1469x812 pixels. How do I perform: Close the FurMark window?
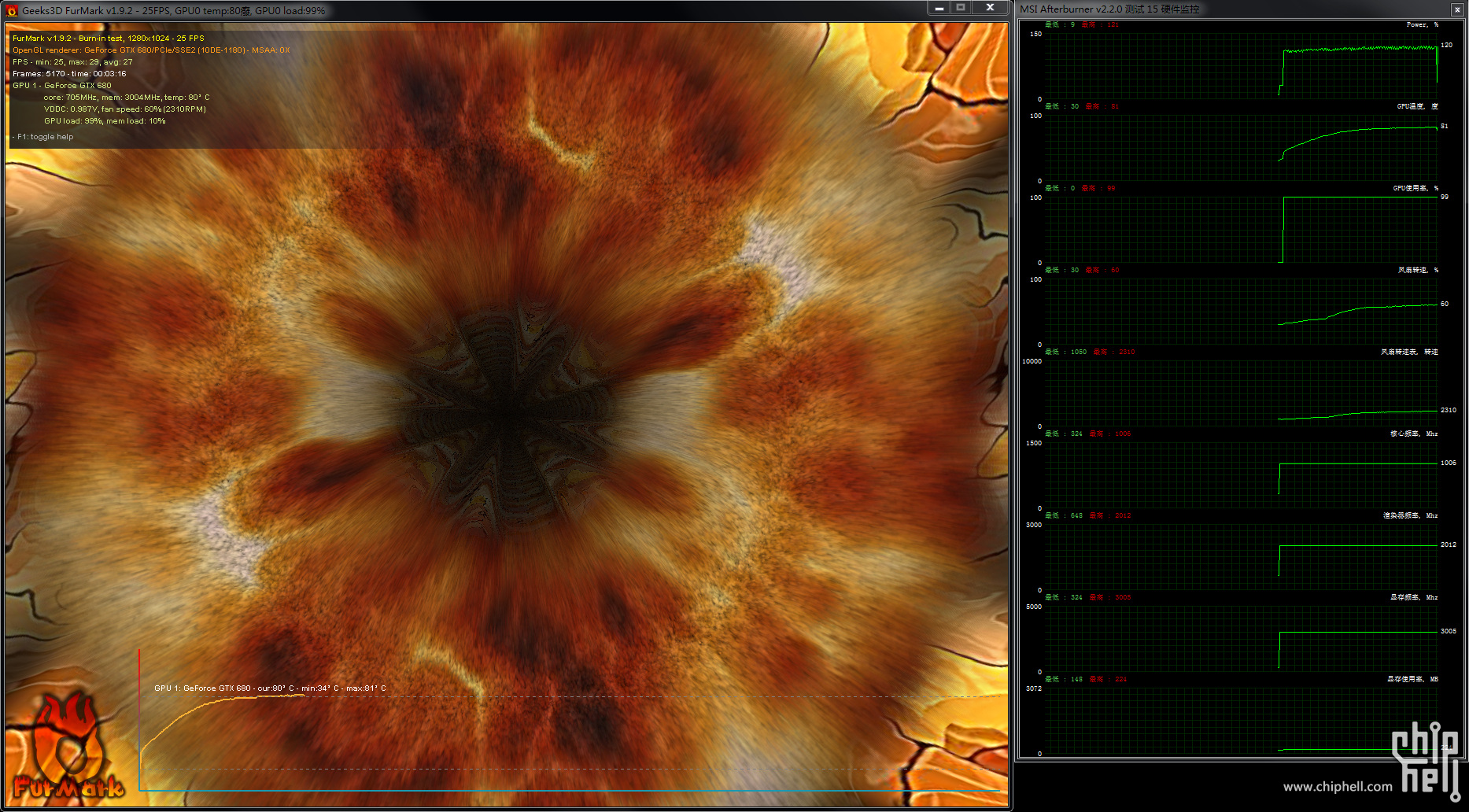[x=990, y=8]
